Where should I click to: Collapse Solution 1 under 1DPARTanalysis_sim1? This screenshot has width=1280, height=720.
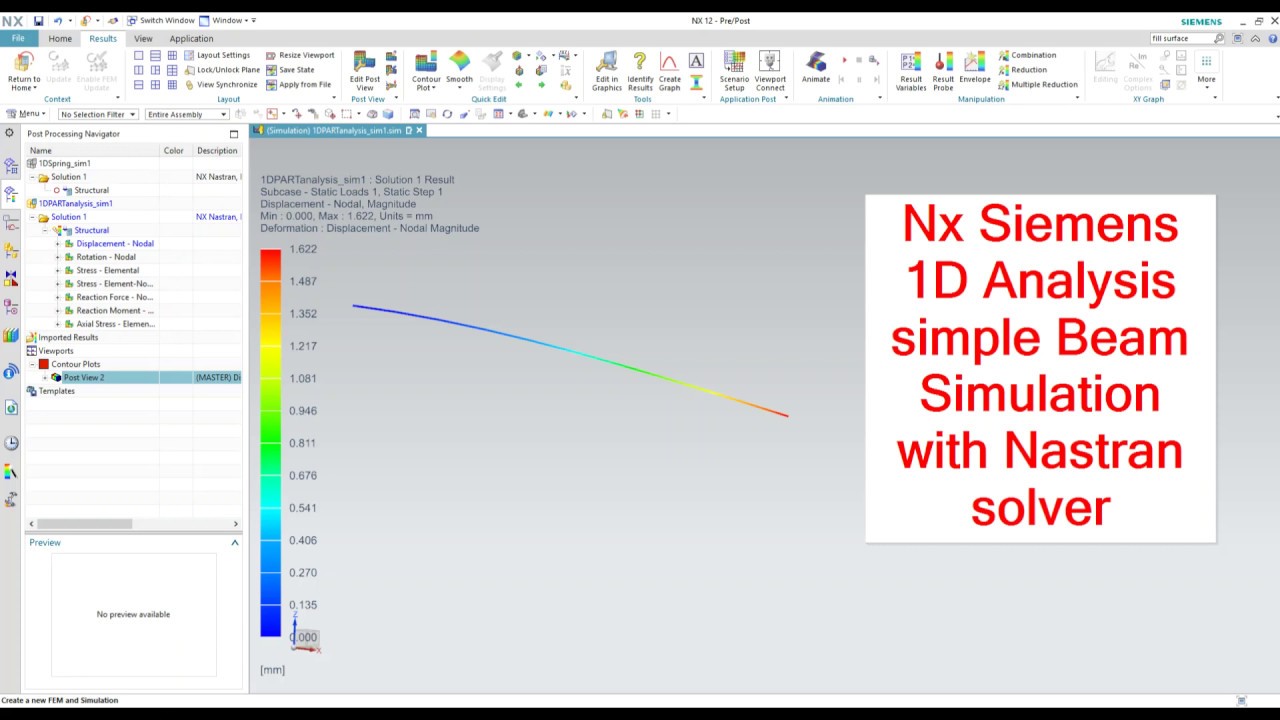[x=32, y=217]
